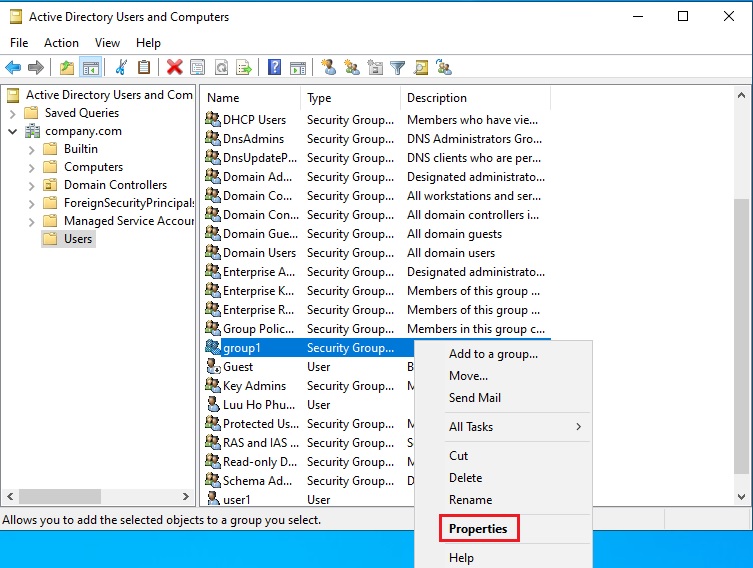The width and height of the screenshot is (753, 568).
Task: Click the left pane horizontal scrollbar
Action: point(98,496)
